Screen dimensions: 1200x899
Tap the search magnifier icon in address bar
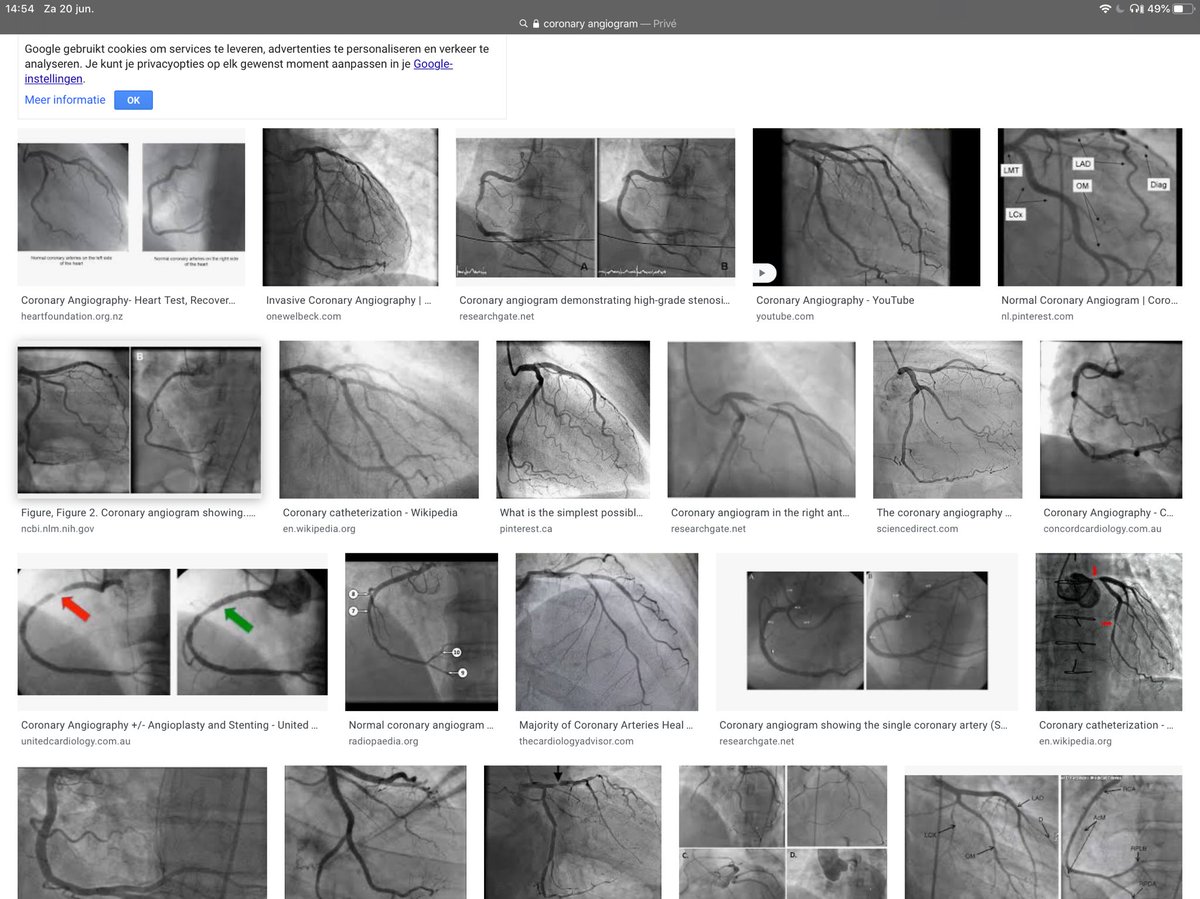(523, 24)
